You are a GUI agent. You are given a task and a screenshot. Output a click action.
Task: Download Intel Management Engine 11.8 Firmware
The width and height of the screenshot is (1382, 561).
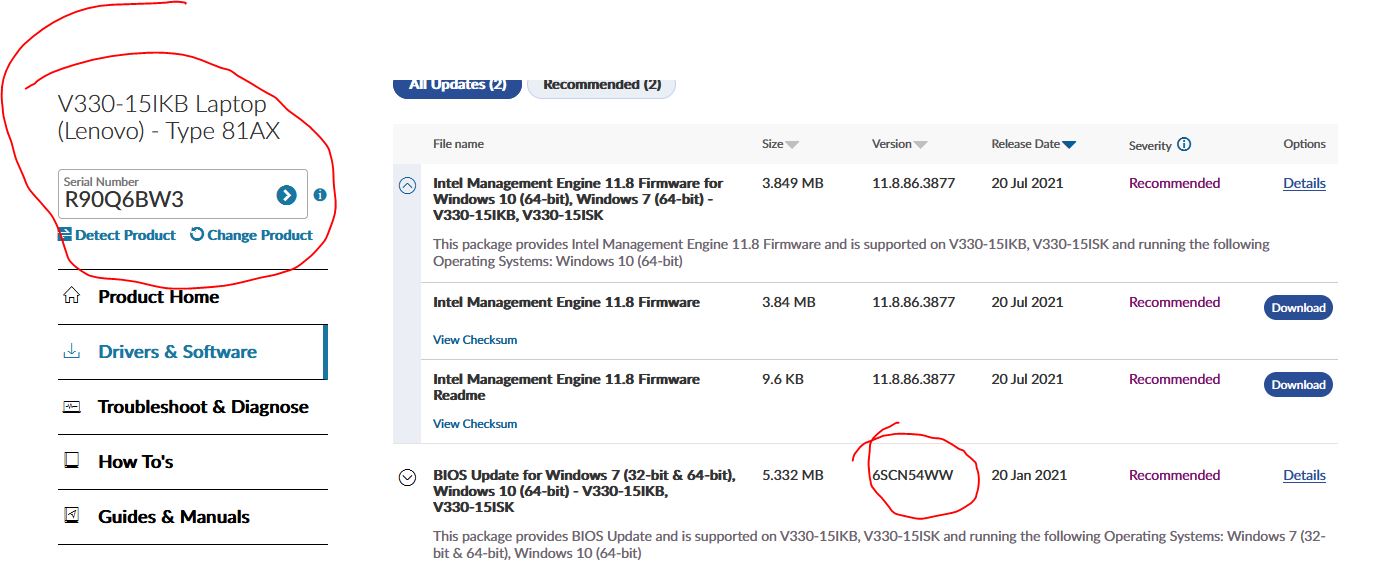(1298, 307)
